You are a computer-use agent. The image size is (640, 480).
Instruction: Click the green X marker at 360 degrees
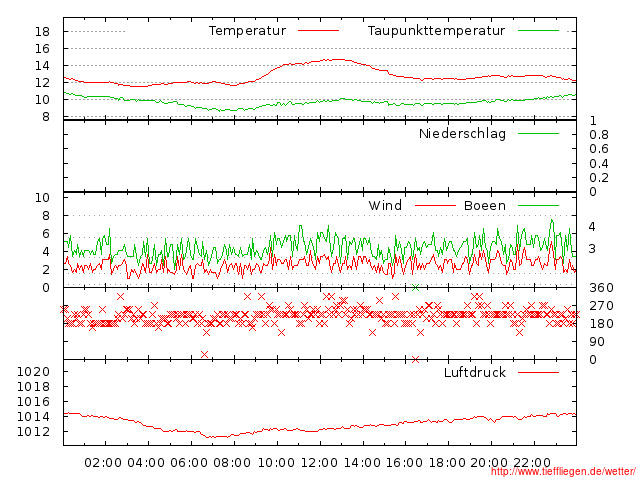416,287
